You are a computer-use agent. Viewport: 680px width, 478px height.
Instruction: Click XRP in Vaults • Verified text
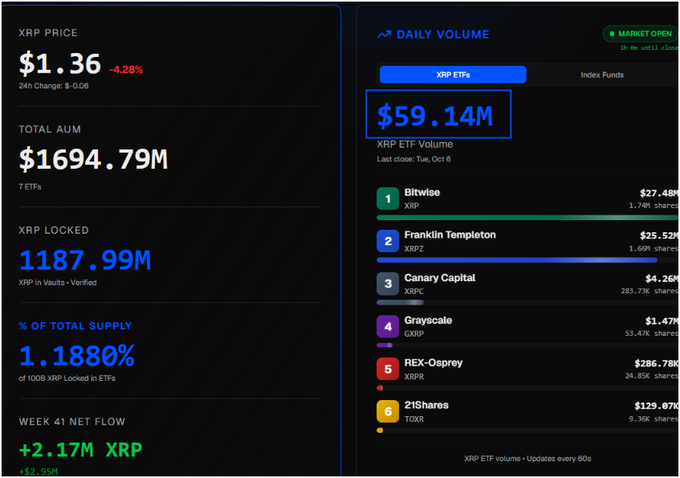[57, 282]
